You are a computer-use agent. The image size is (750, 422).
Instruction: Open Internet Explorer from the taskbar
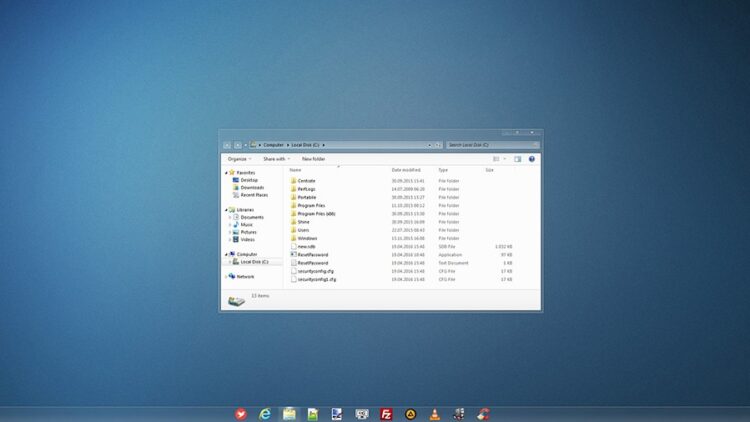(x=265, y=413)
